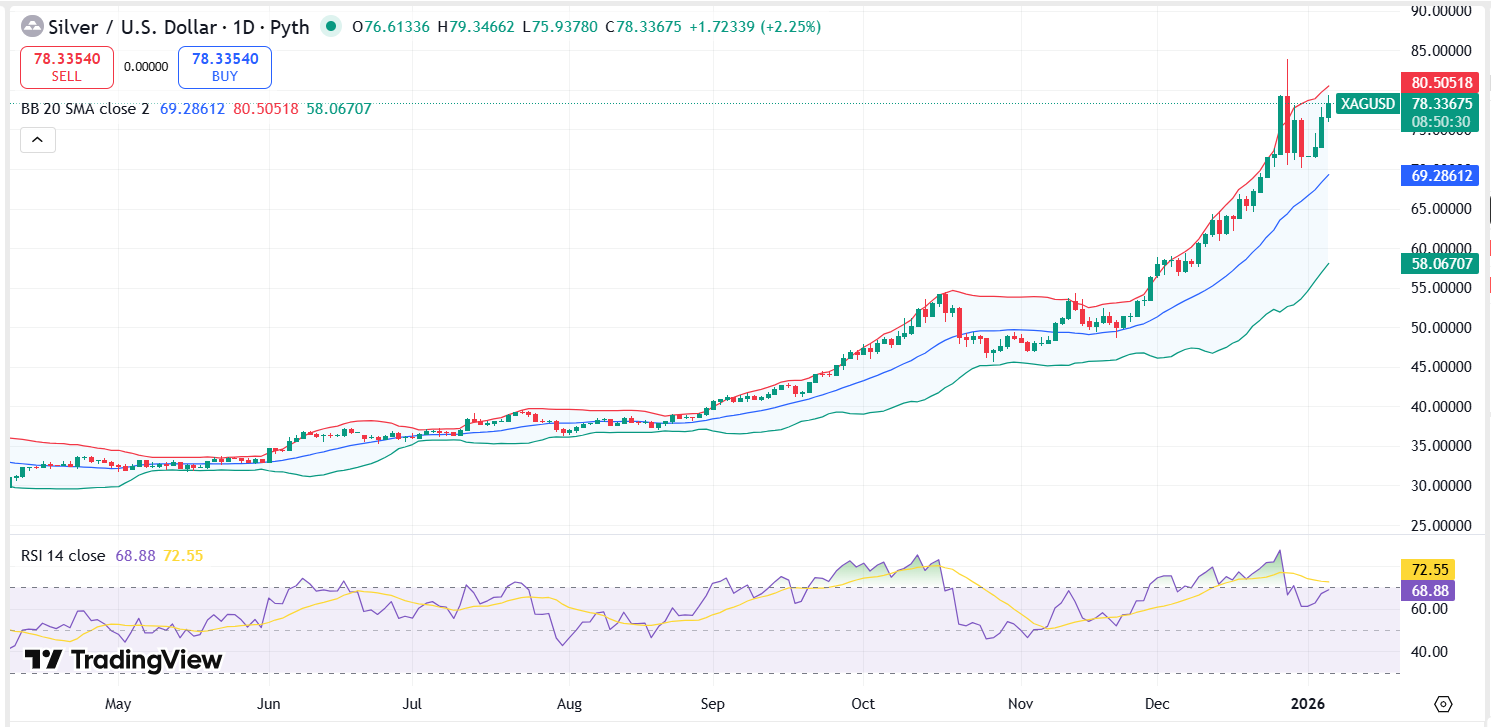1491x727 pixels.
Task: Click the 2026 label on the time axis
Action: point(1310,704)
